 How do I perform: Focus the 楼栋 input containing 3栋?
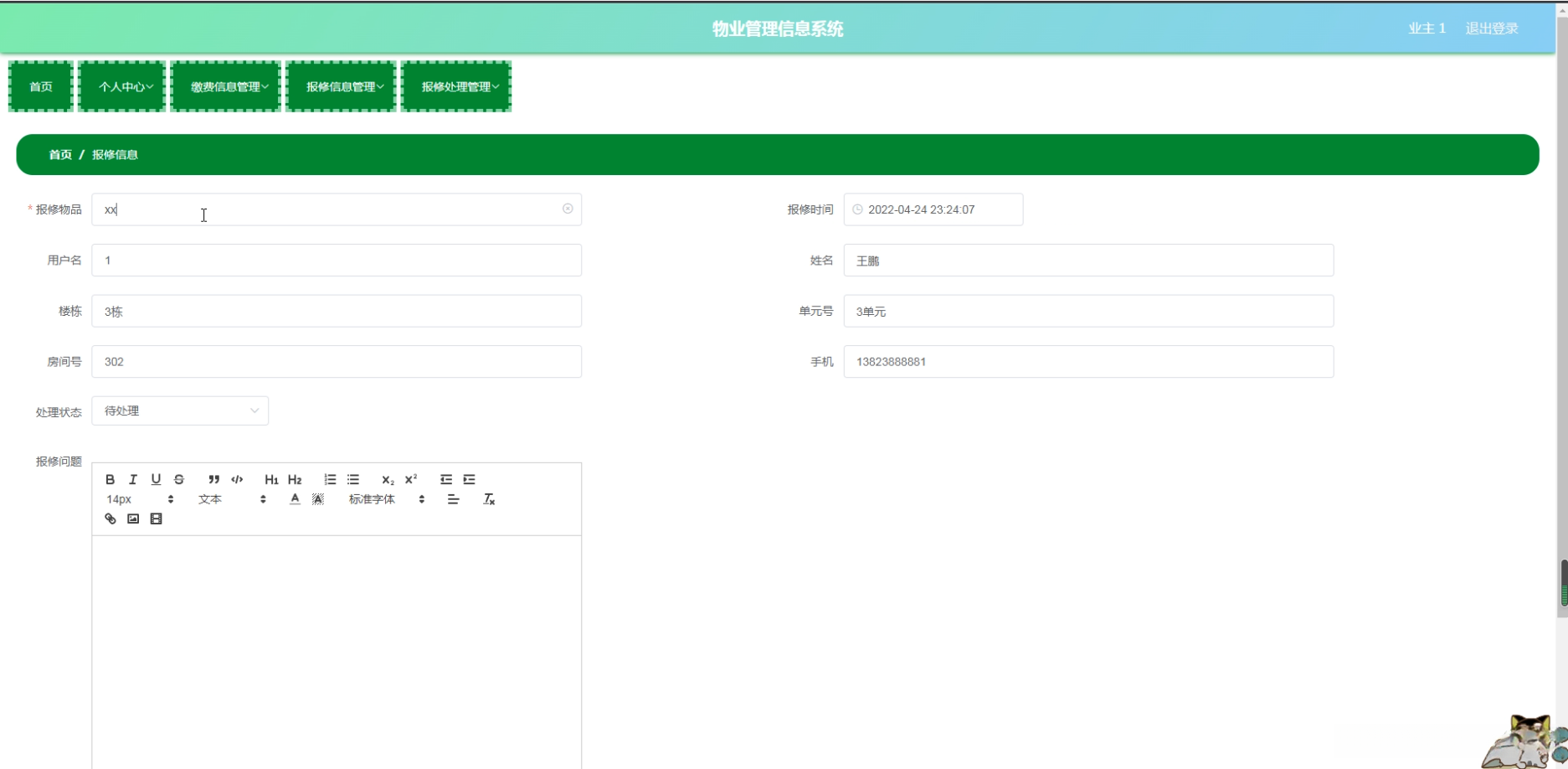[x=337, y=311]
